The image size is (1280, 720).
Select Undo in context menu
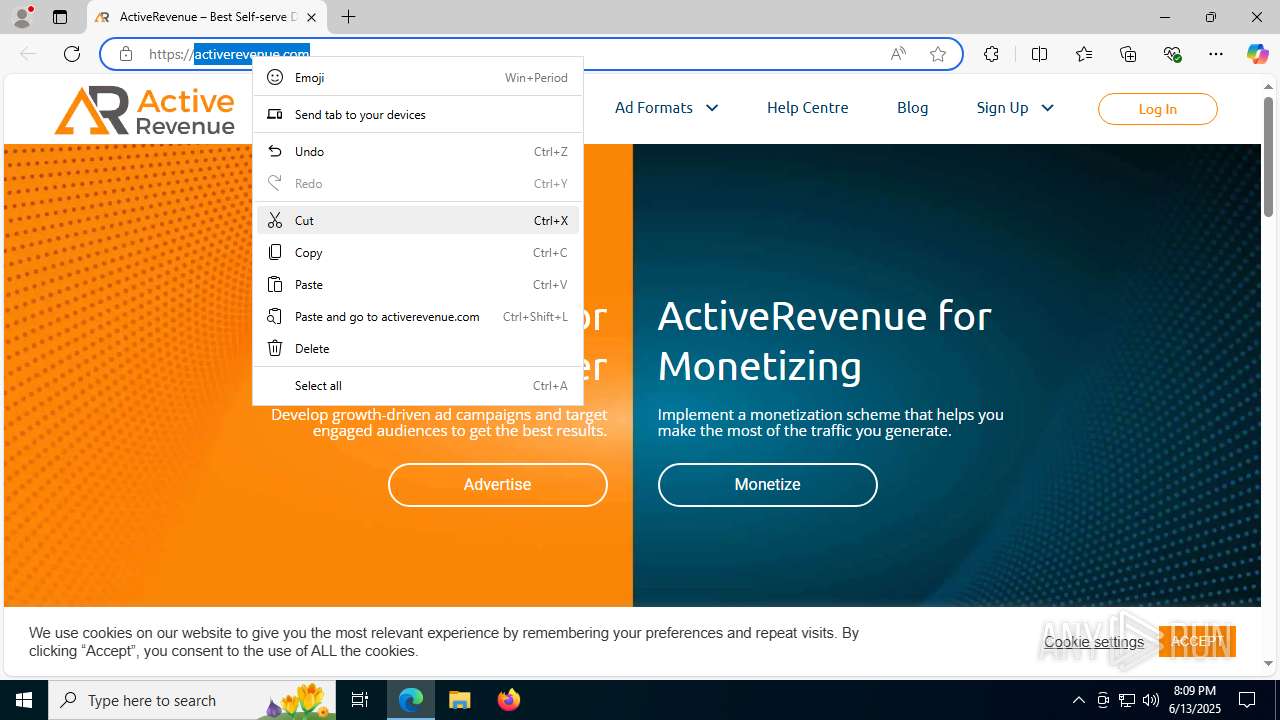[x=418, y=151]
